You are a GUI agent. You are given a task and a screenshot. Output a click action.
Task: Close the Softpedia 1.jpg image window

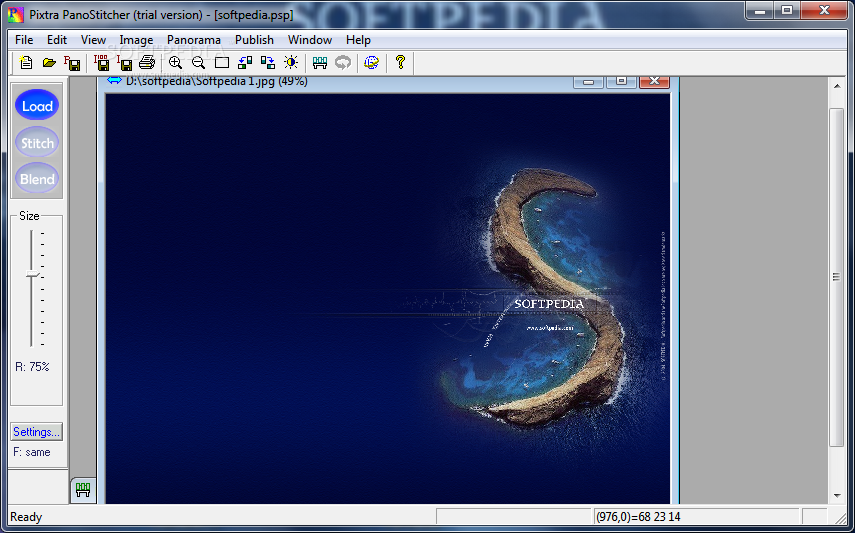(654, 81)
